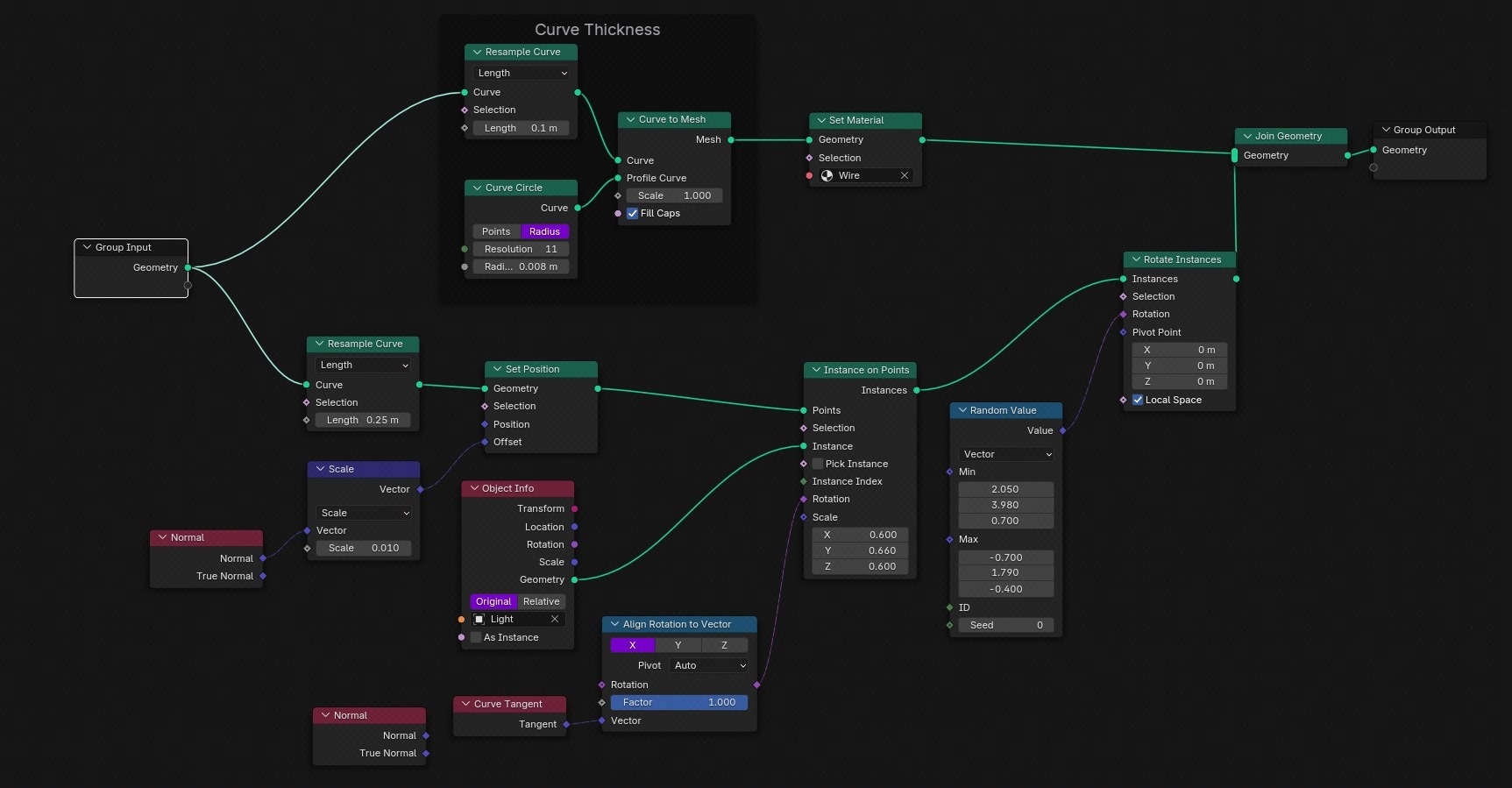
Task: Collapse the Curve Tangent node
Action: tap(465, 704)
